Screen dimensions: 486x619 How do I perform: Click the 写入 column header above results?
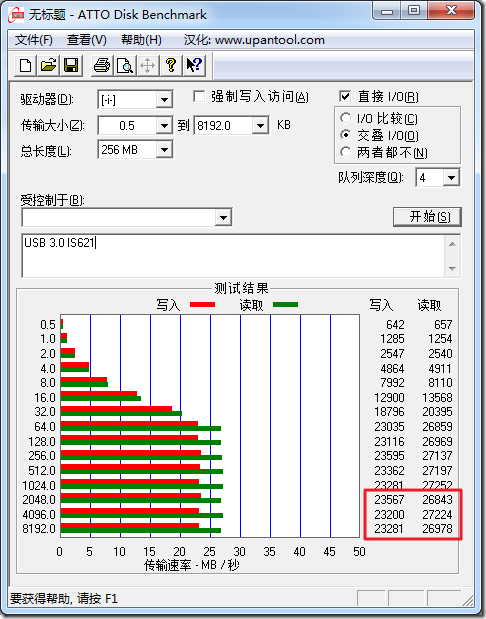(381, 305)
